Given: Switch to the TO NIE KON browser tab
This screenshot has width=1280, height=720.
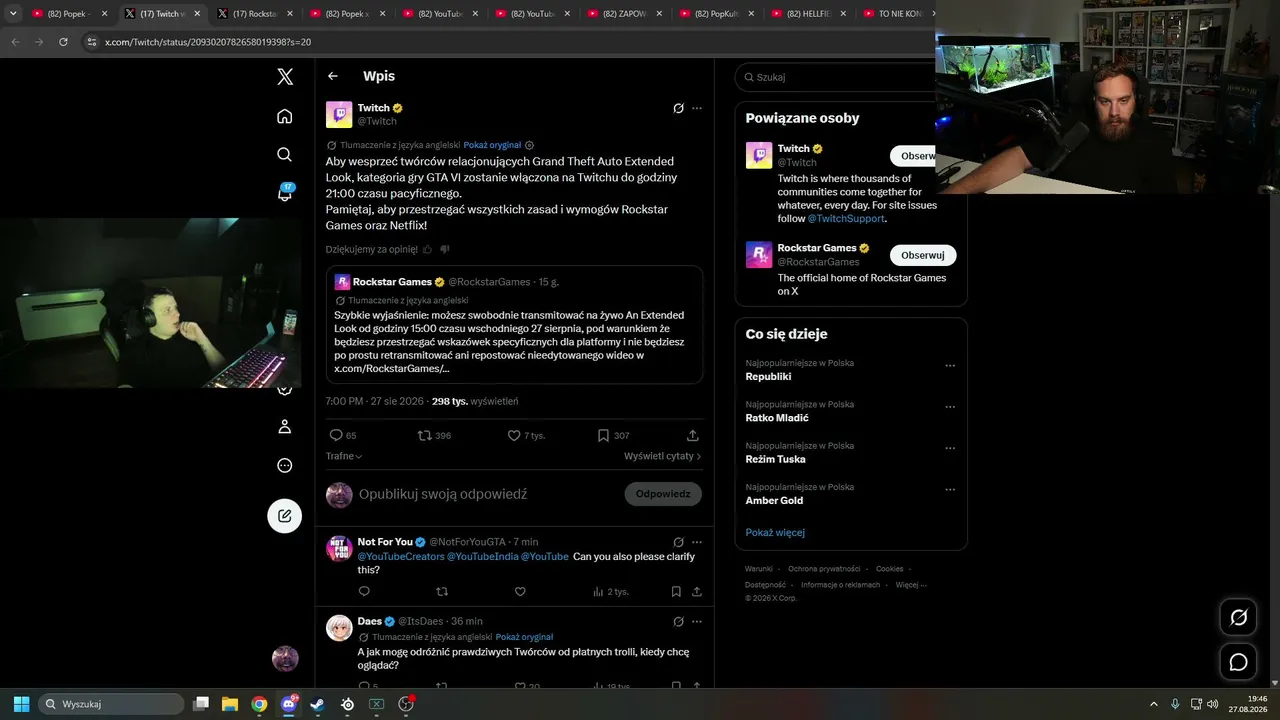Looking at the screenshot, I should (897, 14).
